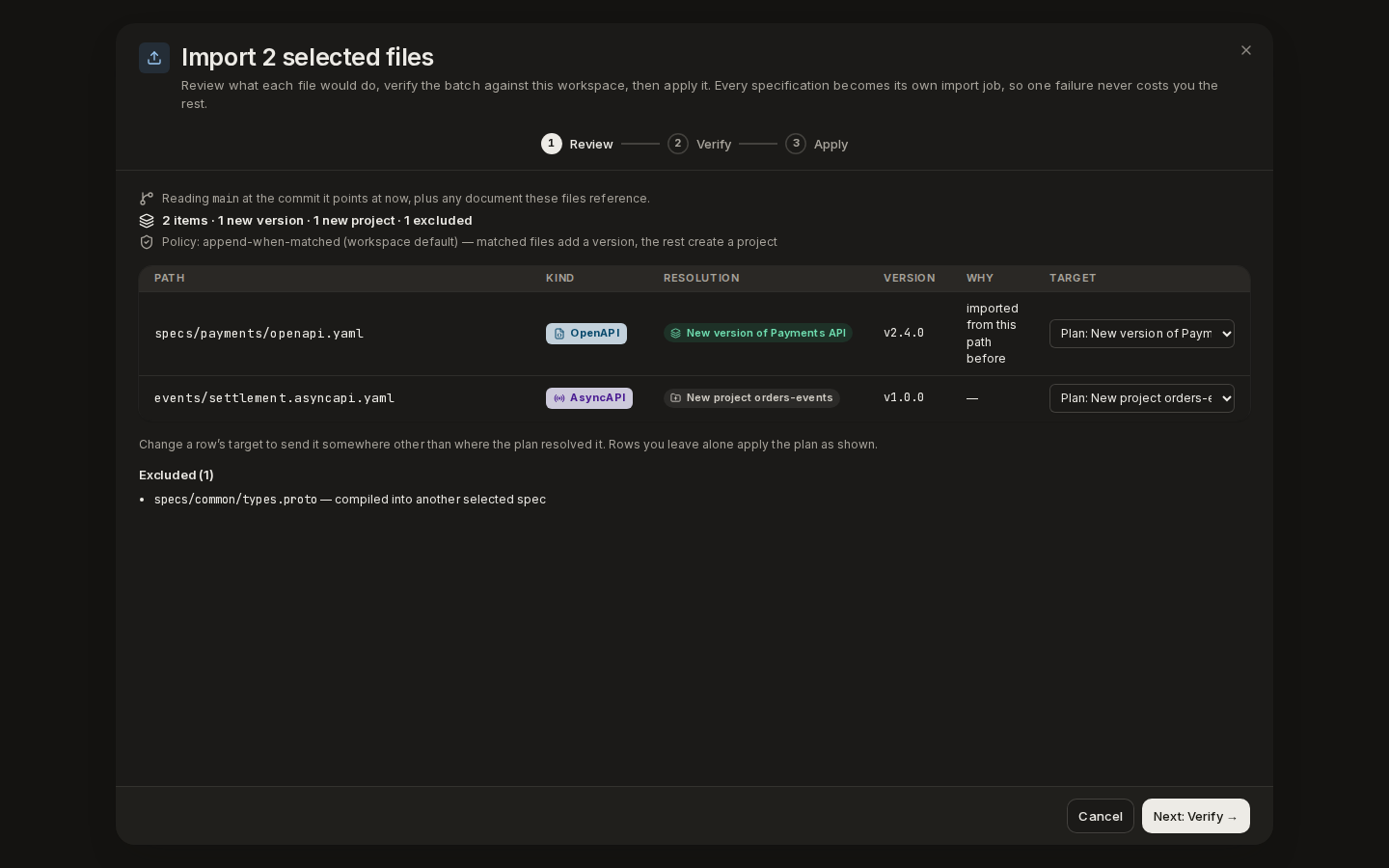Go to step 1 Review
The image size is (1389, 868).
[577, 144]
